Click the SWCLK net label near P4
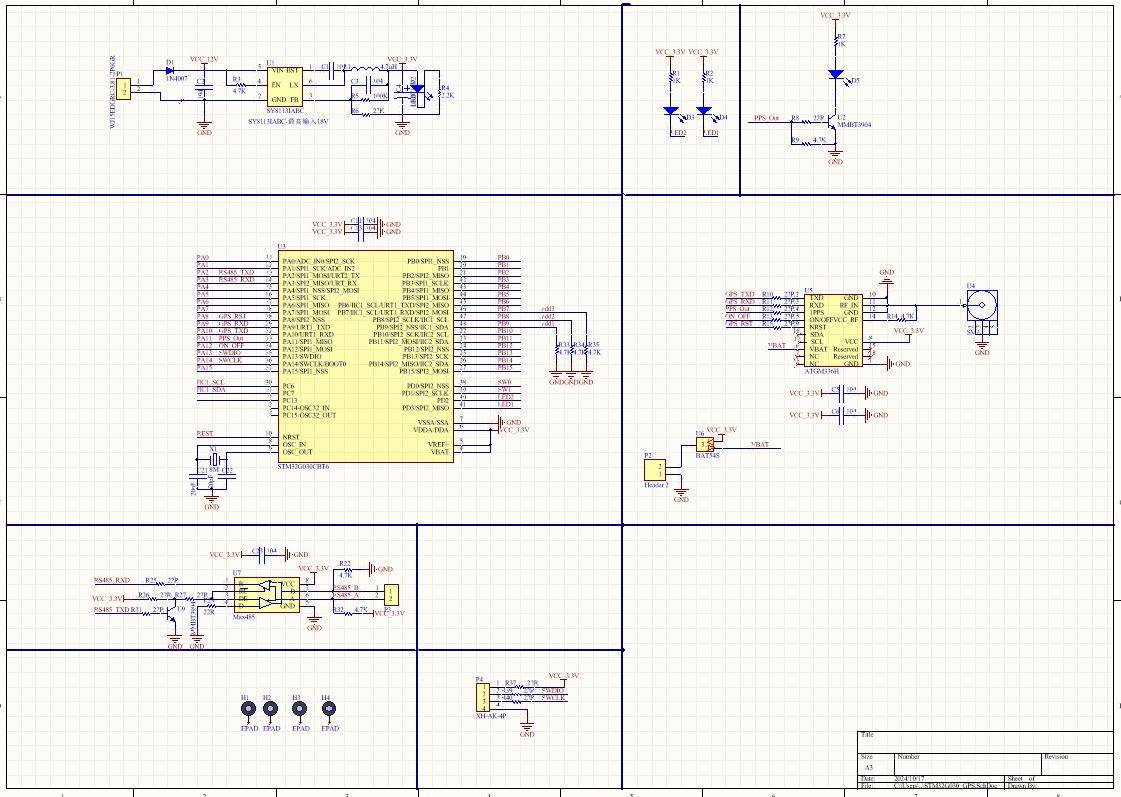1121x797 pixels. tap(553, 698)
